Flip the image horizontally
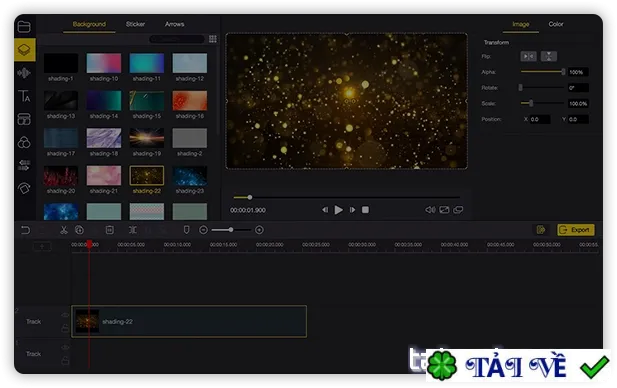 pos(528,56)
